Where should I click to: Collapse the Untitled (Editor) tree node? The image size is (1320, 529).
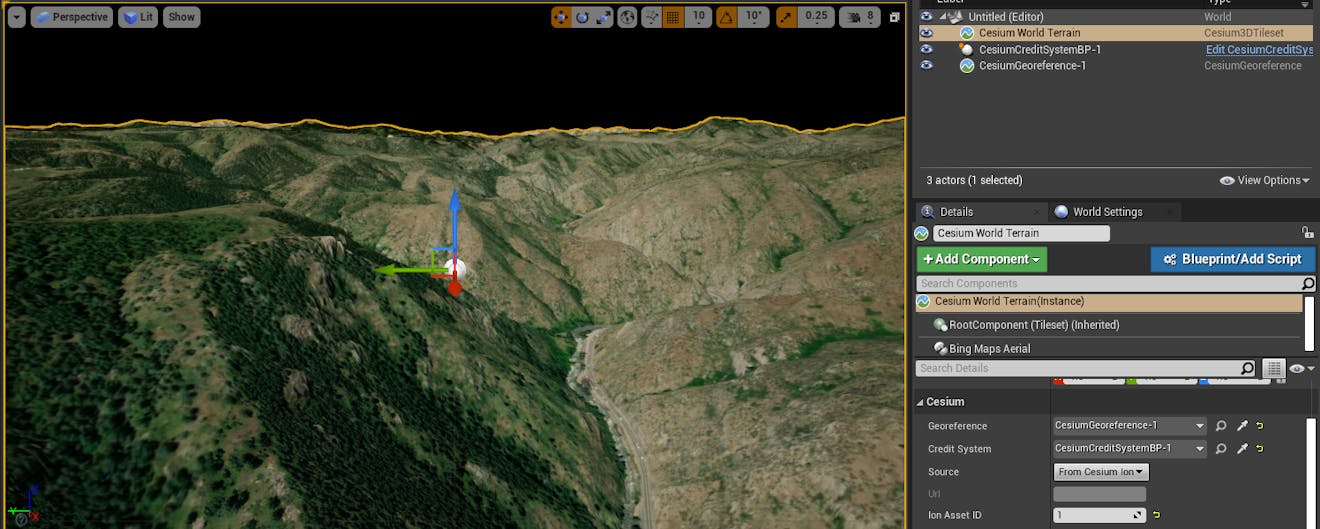942,17
